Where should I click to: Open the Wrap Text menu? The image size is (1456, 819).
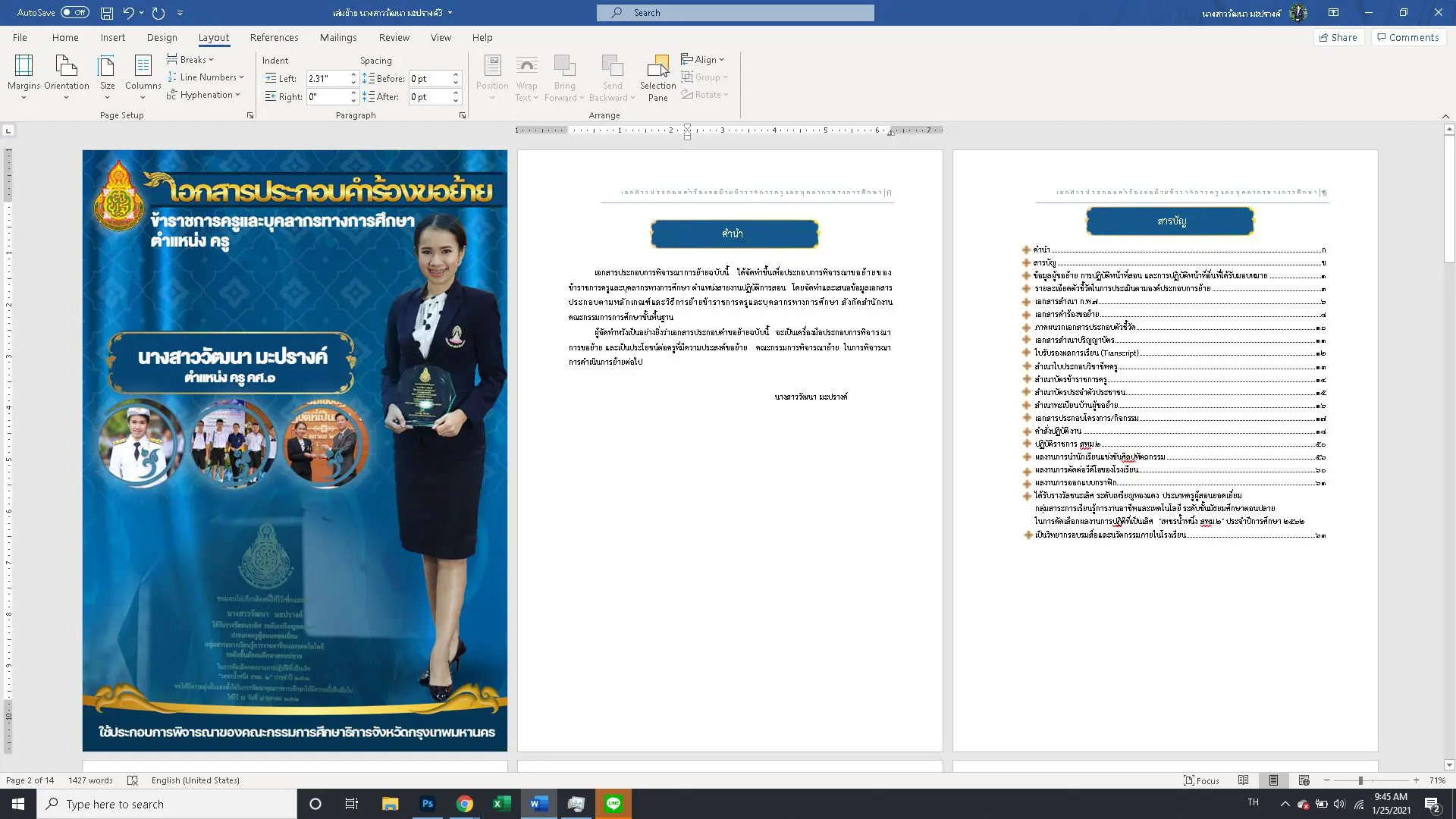point(526,77)
